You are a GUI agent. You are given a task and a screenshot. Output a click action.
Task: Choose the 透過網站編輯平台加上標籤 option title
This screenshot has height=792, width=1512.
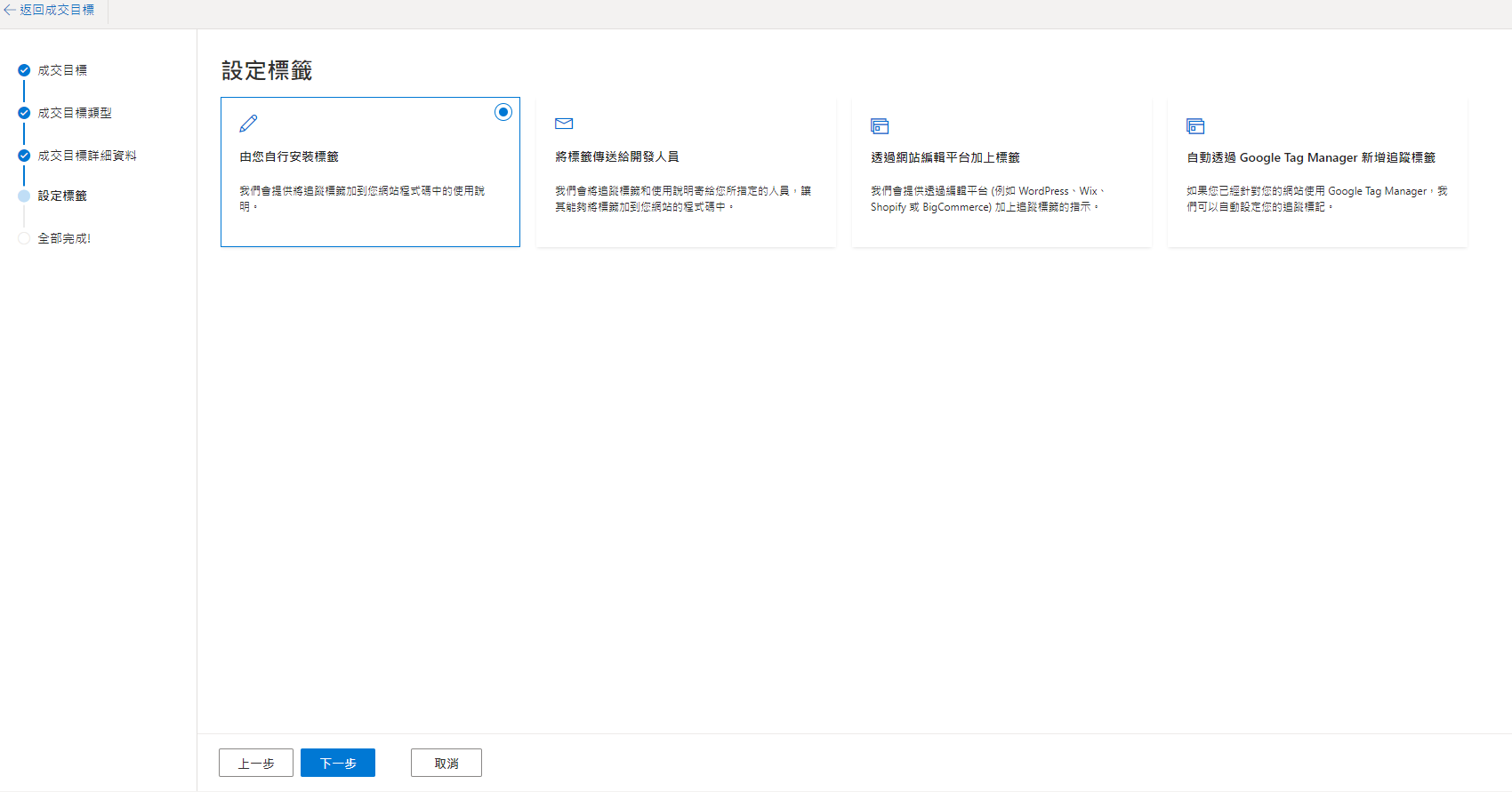[945, 157]
